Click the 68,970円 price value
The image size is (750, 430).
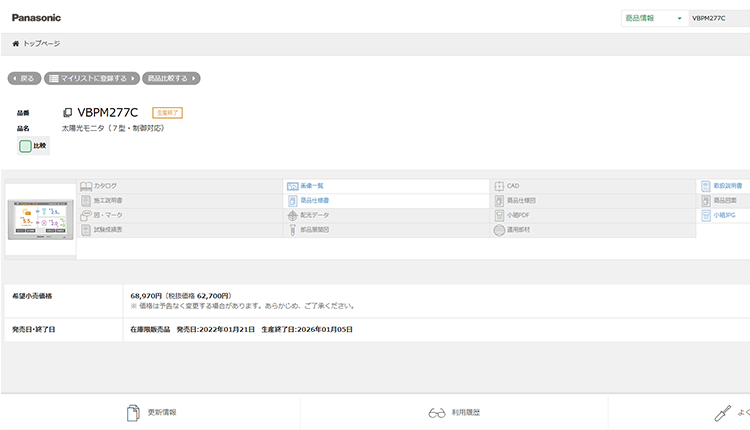[146, 296]
